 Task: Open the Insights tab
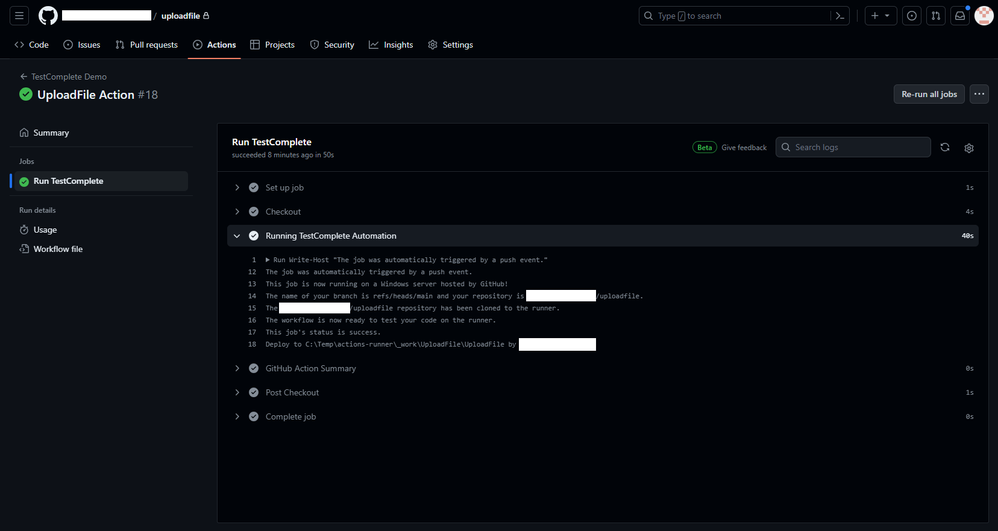click(x=391, y=45)
